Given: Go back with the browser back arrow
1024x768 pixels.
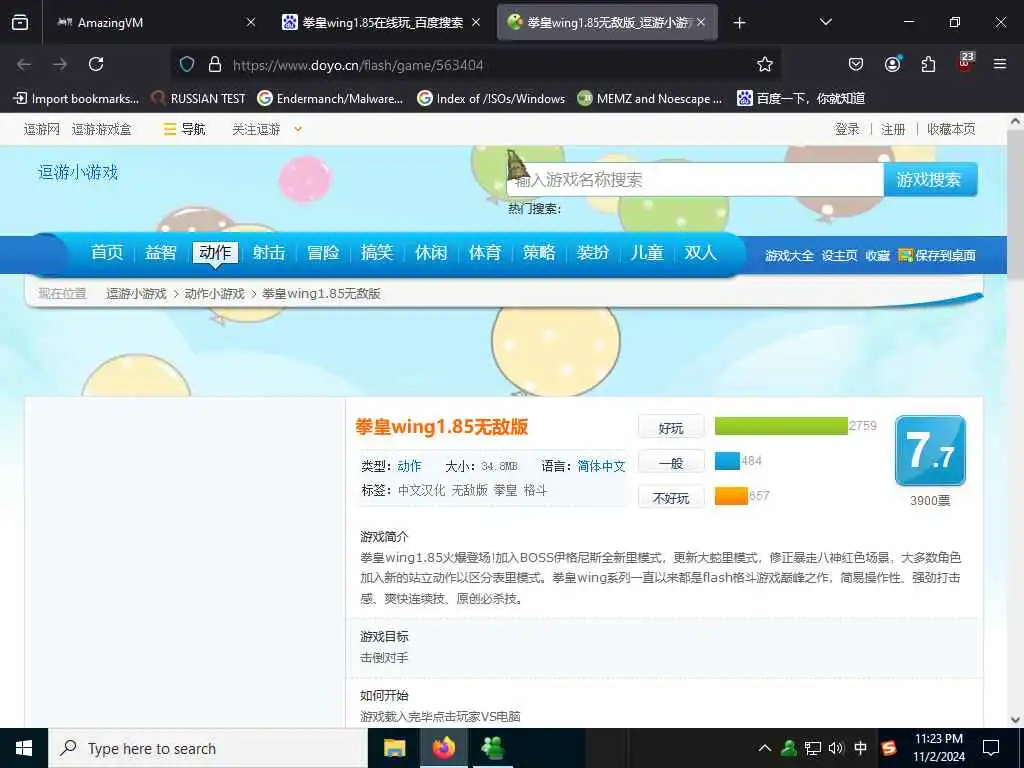Looking at the screenshot, I should 24,64.
